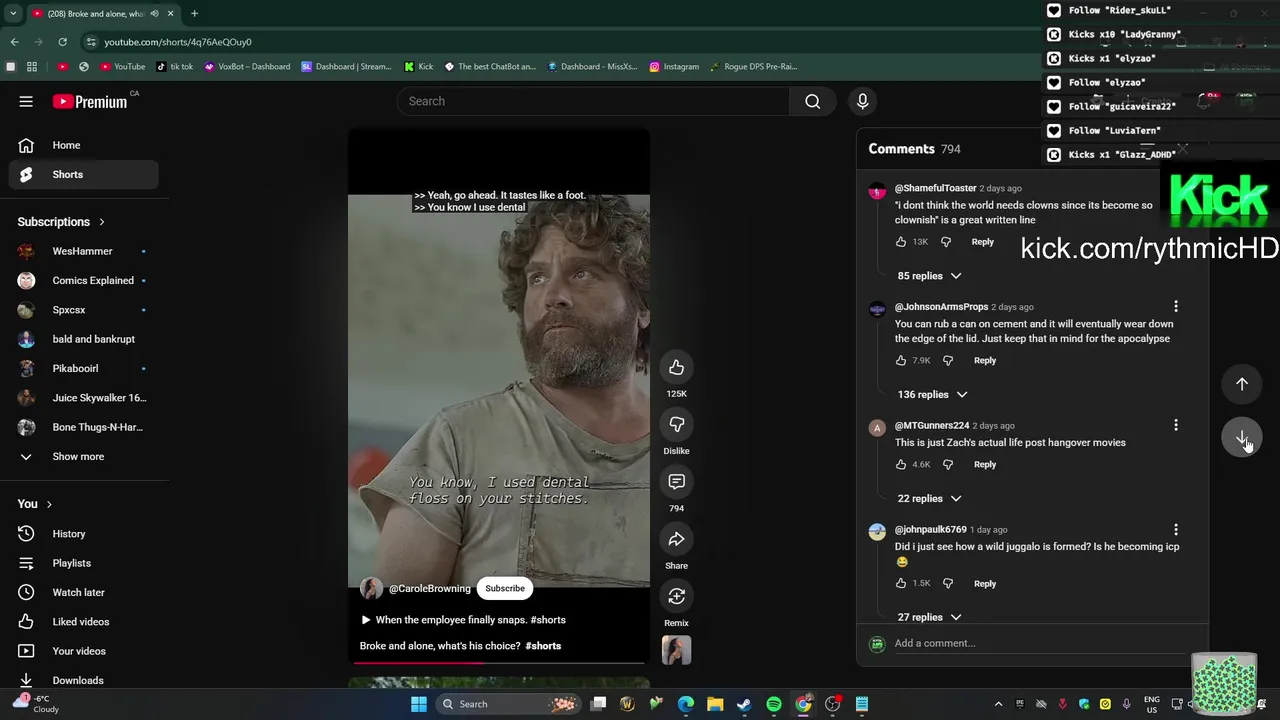Go back using the browser back arrow

point(14,42)
